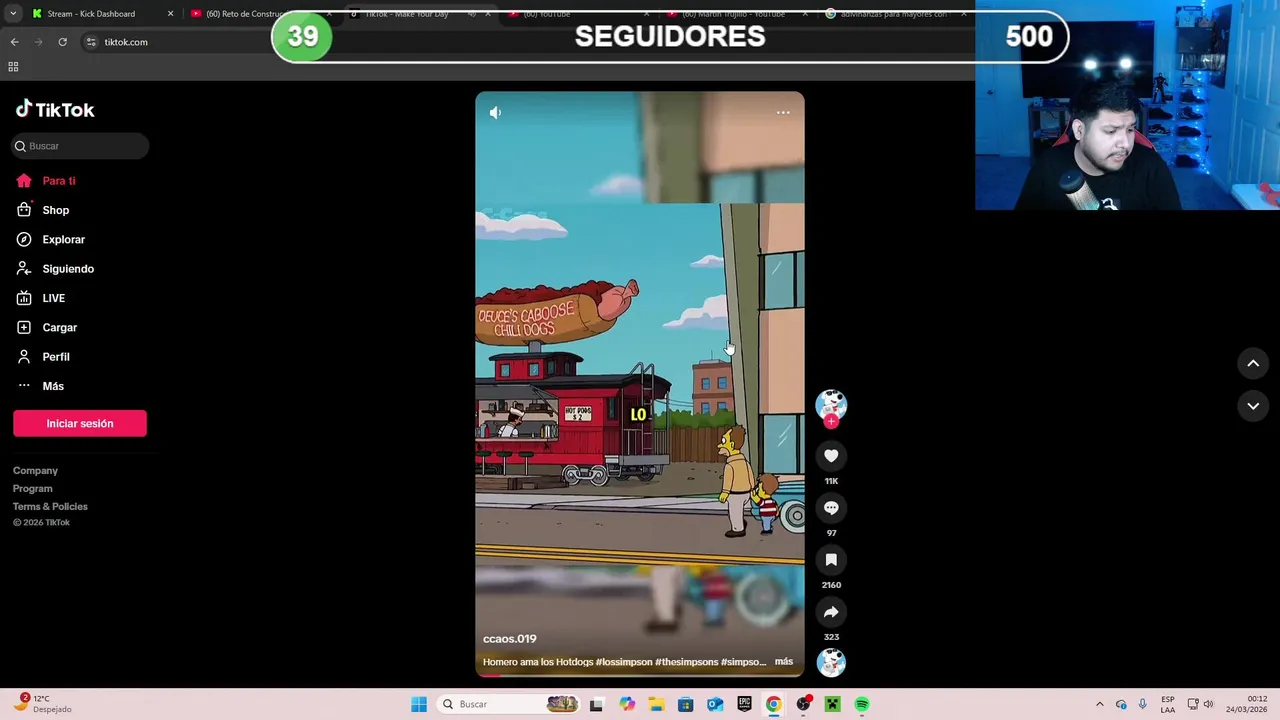Mute the video with the speaker icon
Viewport: 1280px width, 720px height.
[495, 113]
